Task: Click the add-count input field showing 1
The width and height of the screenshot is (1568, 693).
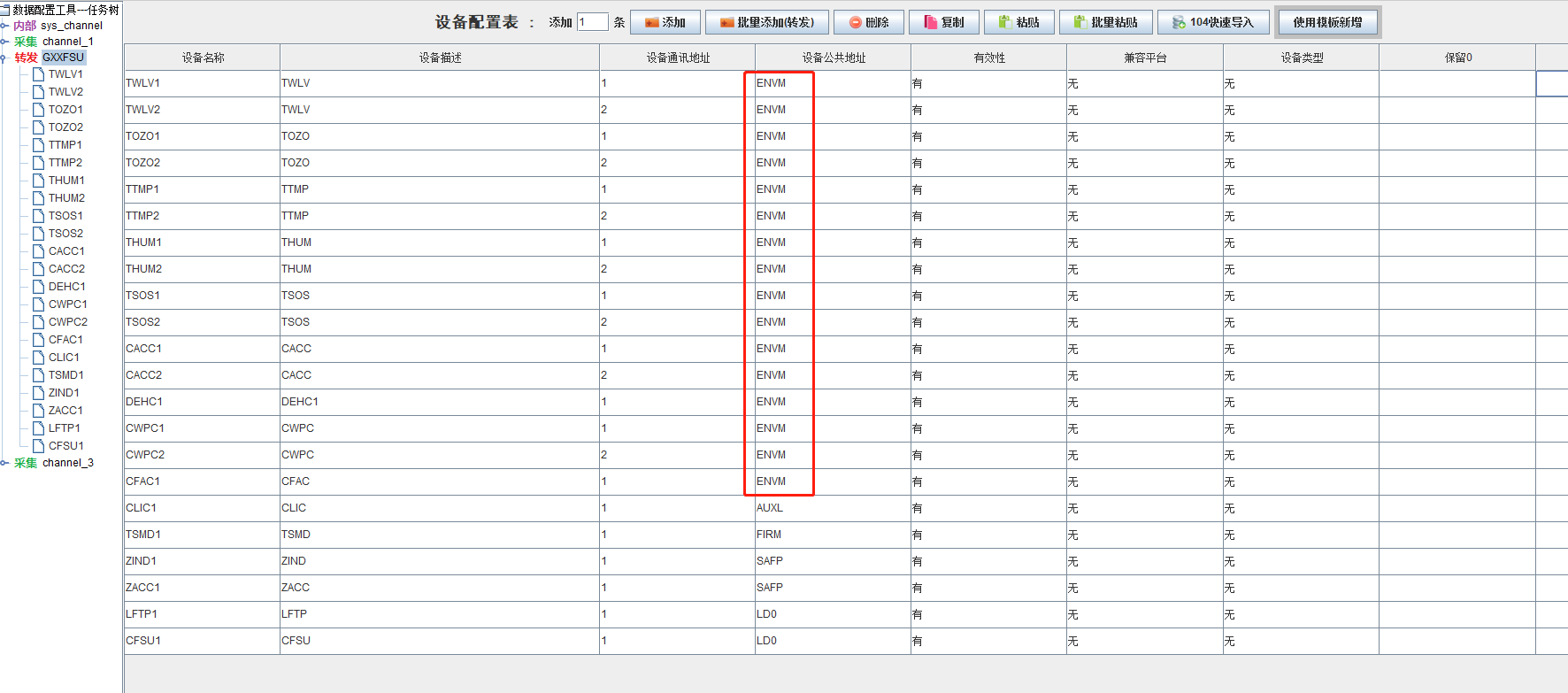Action: coord(593,22)
